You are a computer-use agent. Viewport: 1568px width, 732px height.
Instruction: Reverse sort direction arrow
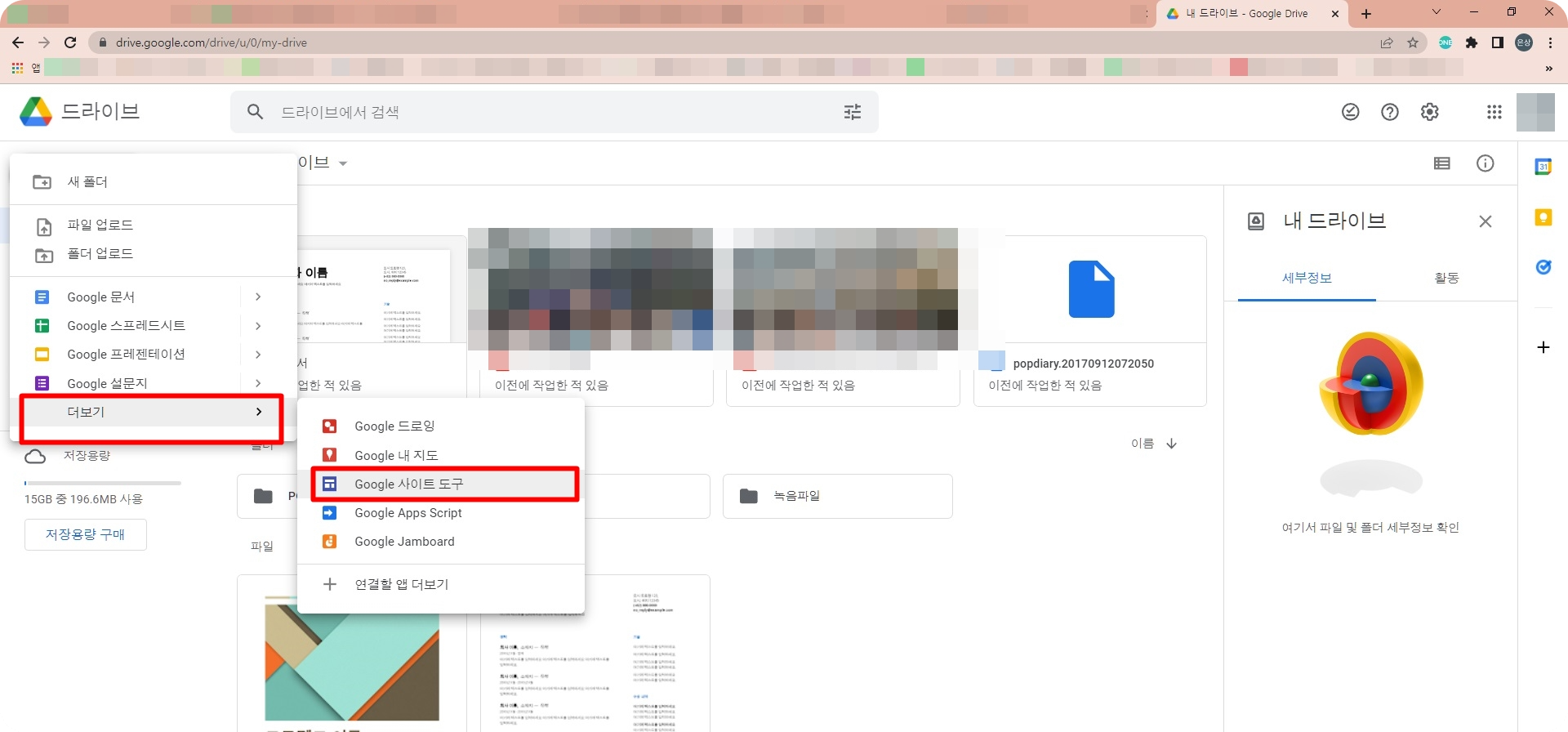1172,444
